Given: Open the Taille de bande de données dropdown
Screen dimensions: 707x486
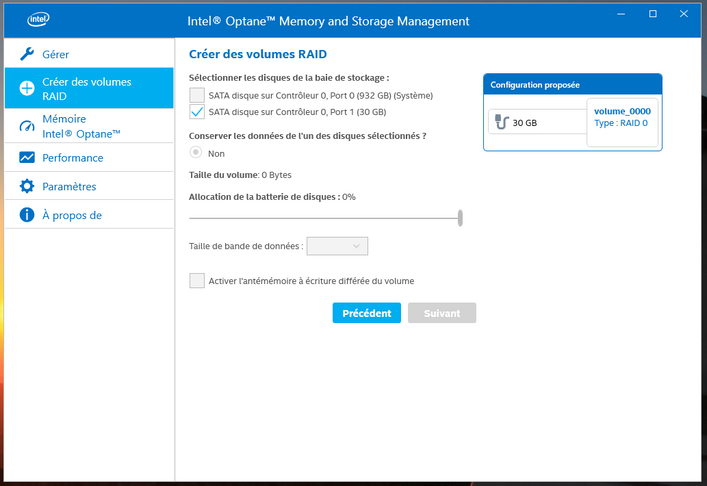Looking at the screenshot, I should click(x=338, y=246).
